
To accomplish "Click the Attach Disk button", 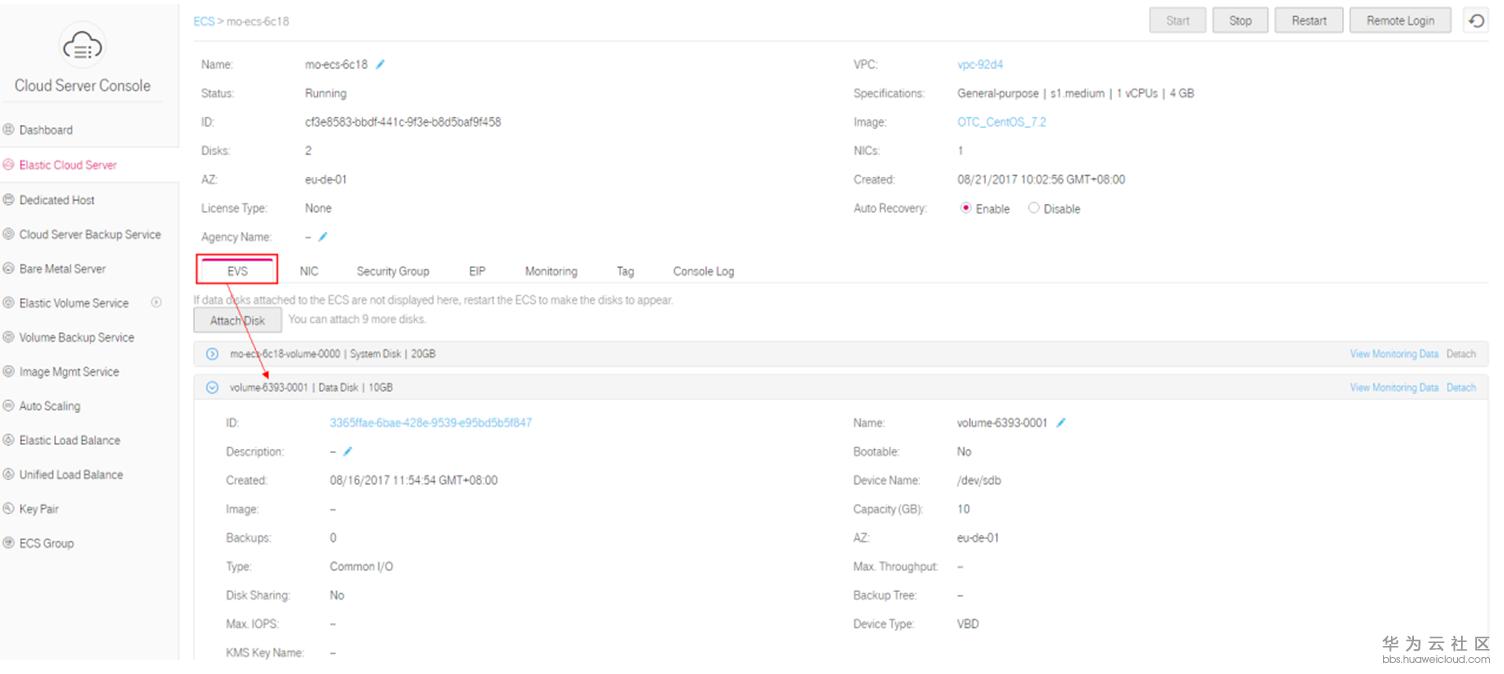I will [x=238, y=320].
